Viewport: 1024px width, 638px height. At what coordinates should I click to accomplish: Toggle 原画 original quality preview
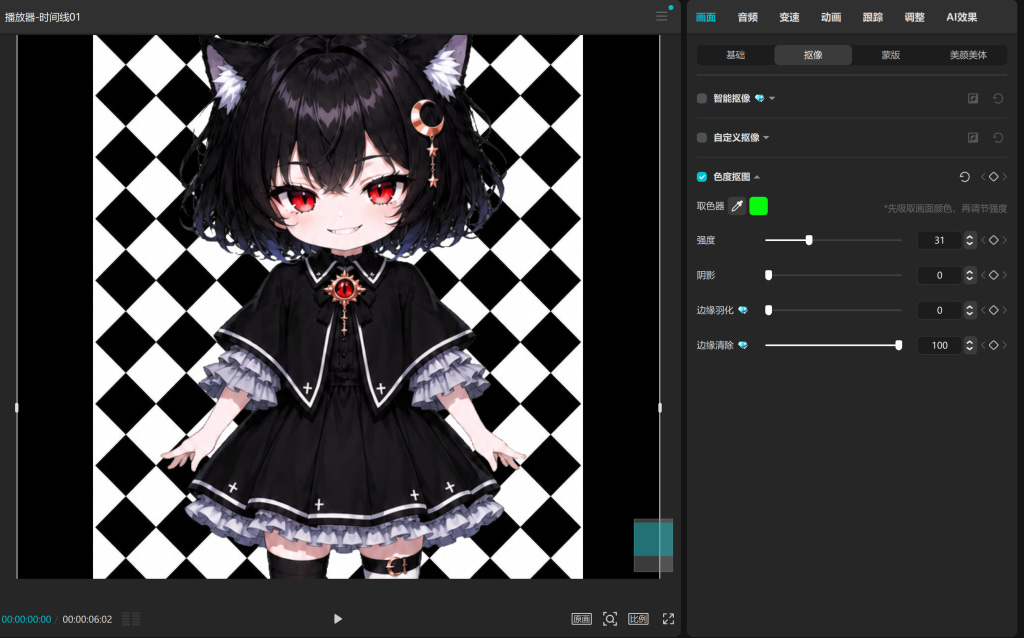click(x=581, y=619)
